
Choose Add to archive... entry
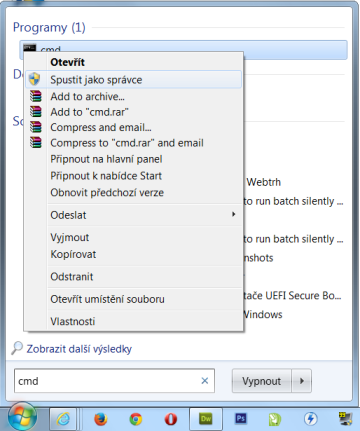point(133,96)
